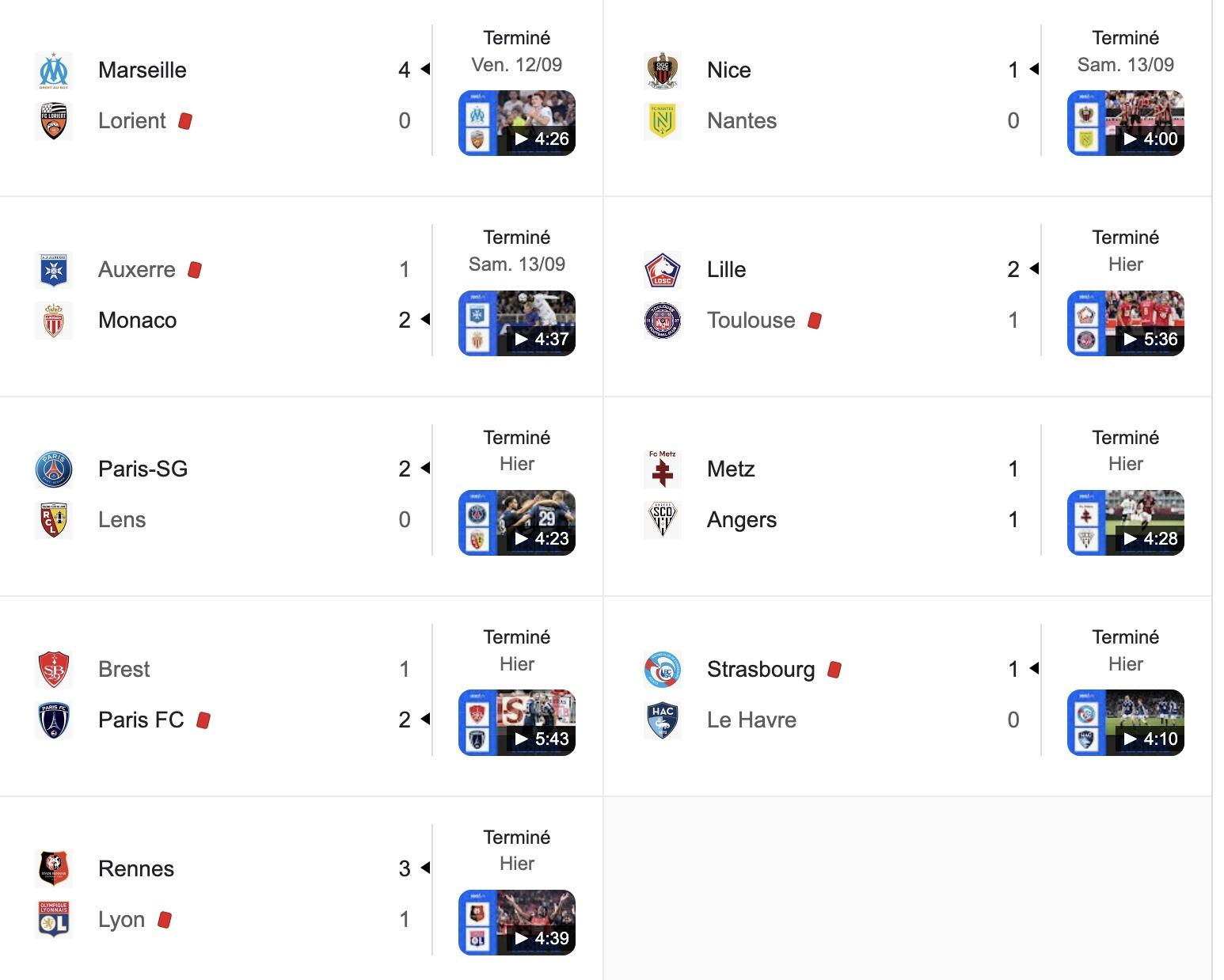Play the Lille vs Toulouse 5:36 video
Image resolution: width=1224 pixels, height=980 pixels.
(x=1126, y=323)
